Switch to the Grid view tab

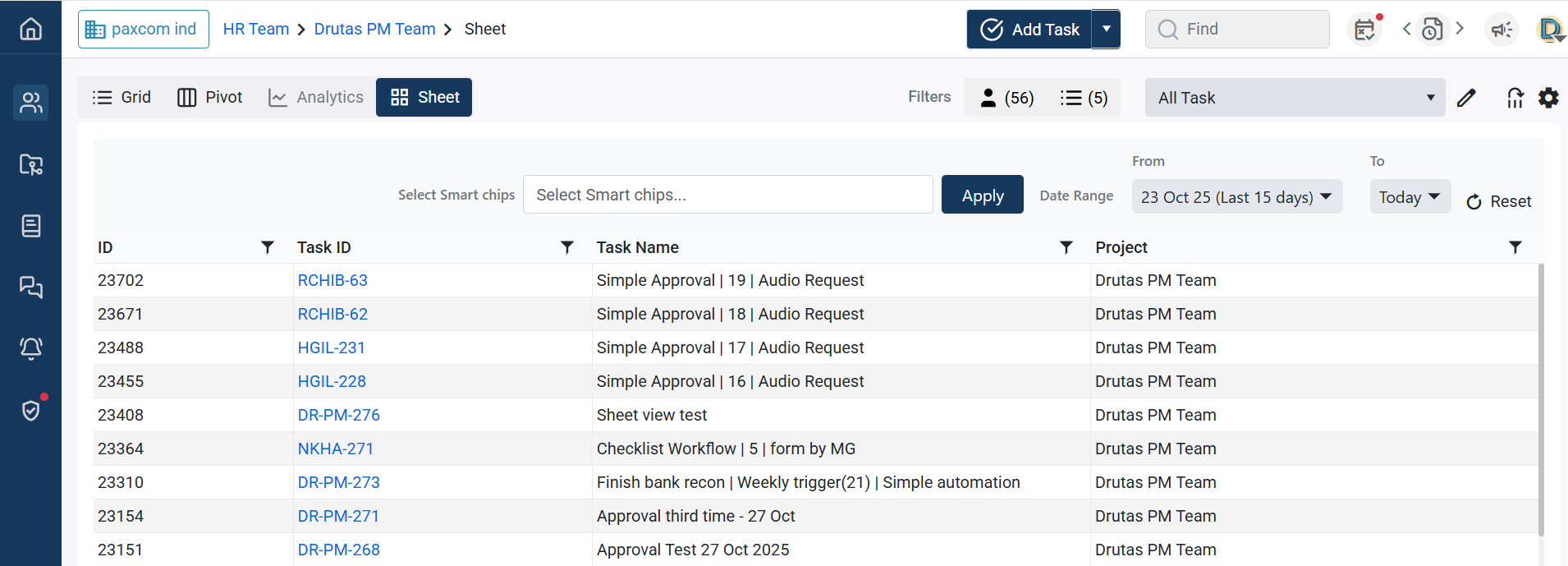(121, 97)
